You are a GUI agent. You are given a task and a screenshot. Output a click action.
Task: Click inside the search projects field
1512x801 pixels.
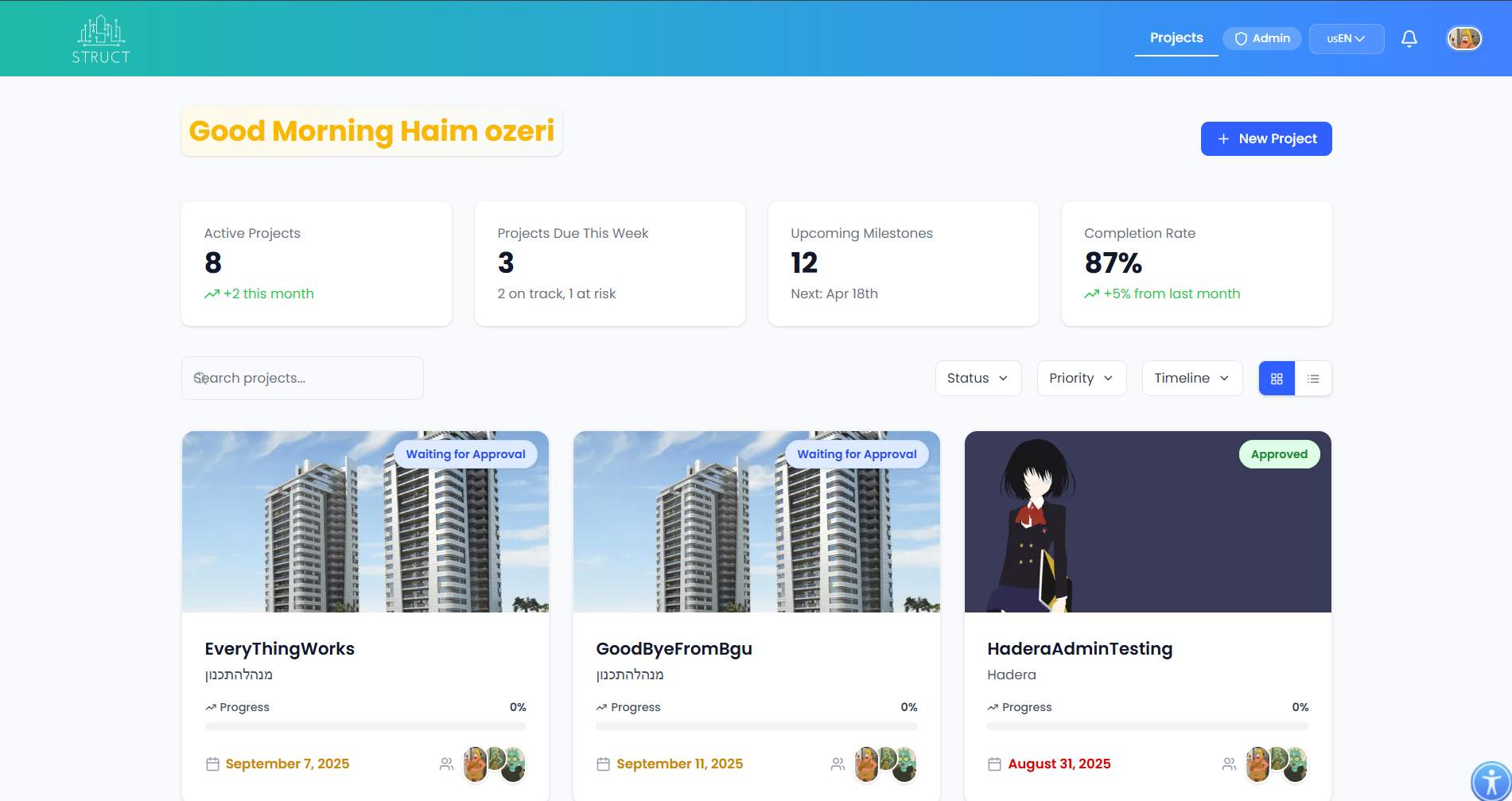(302, 378)
